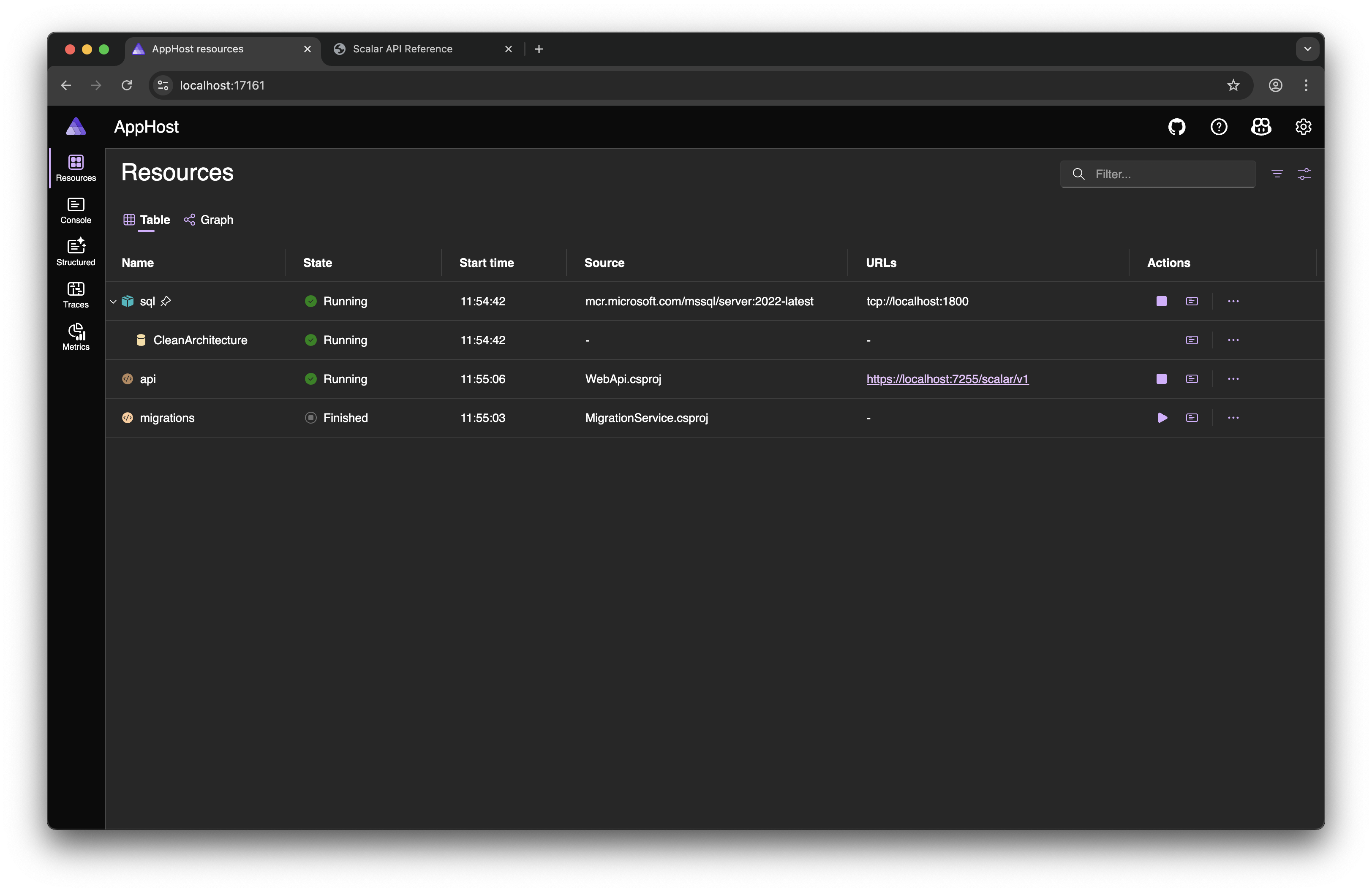Open the resource filter options icon
1372x892 pixels.
[x=1277, y=174]
